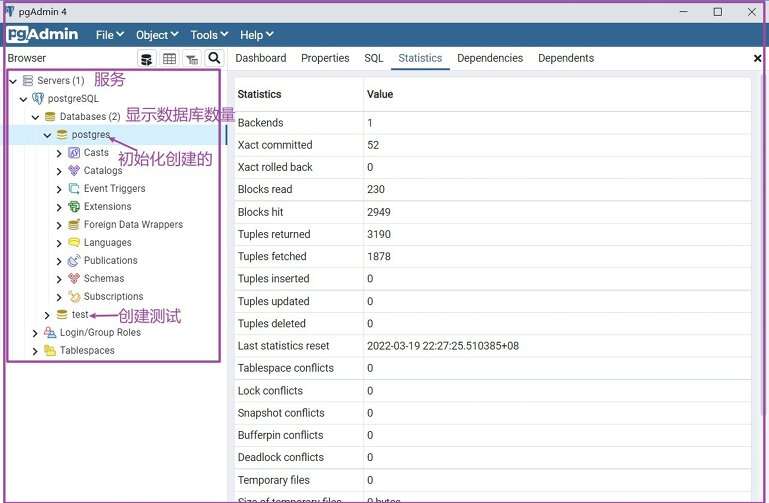Maximize the pgAdmin 4 window
769x503 pixels.
[718, 12]
